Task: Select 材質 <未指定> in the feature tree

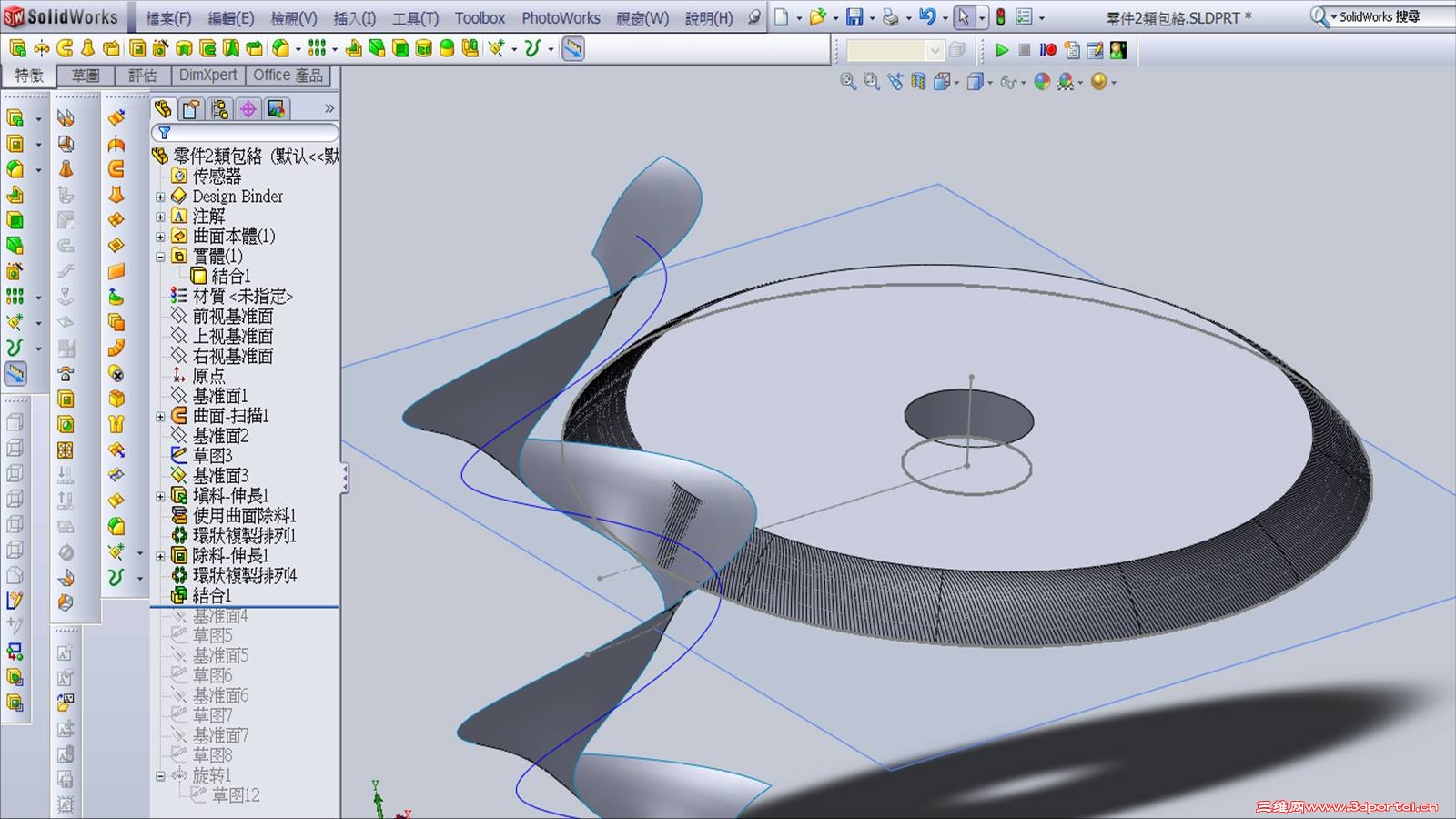Action: click(242, 297)
